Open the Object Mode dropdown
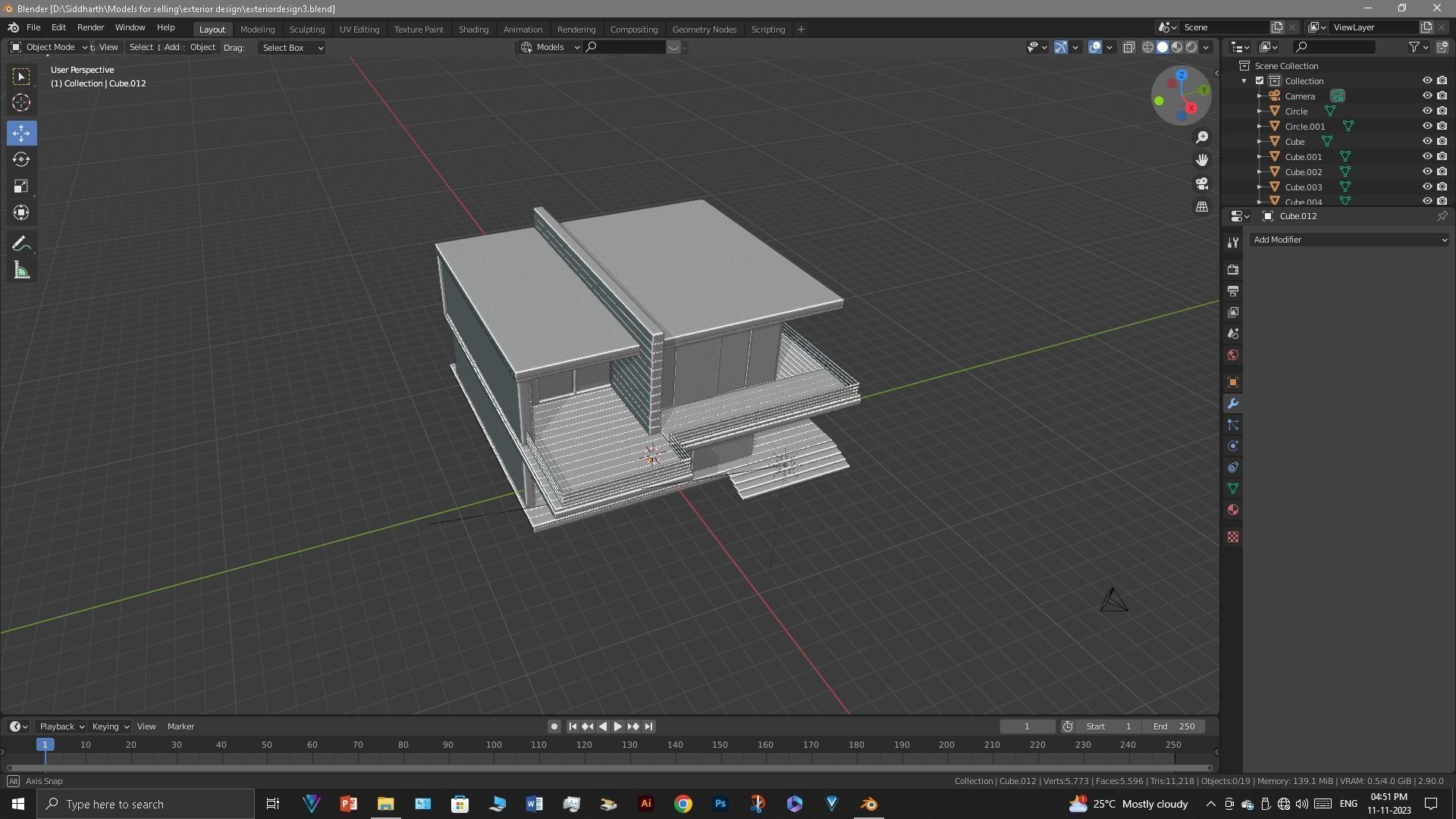Screen dimensions: 1456x819 click(49, 47)
